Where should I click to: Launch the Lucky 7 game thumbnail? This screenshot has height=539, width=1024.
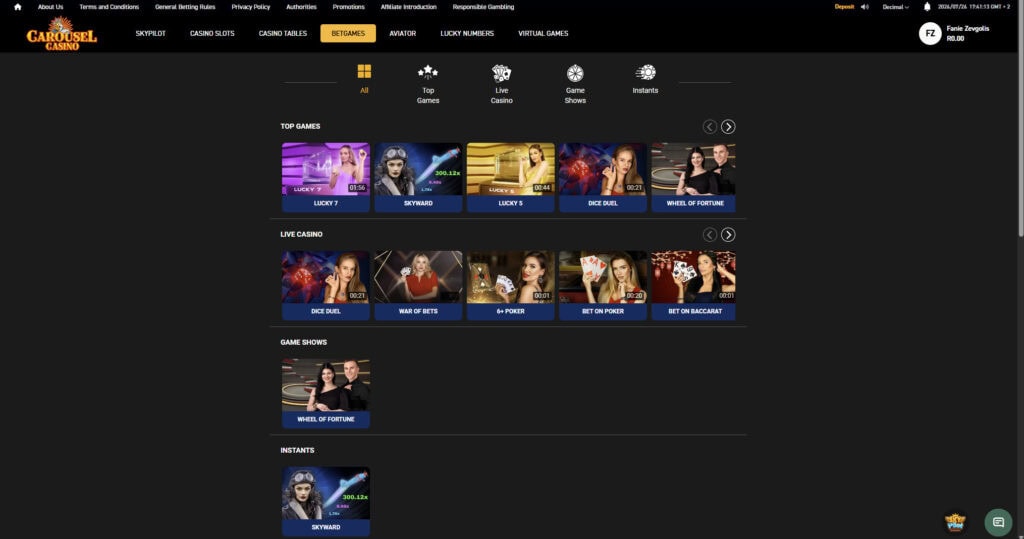pyautogui.click(x=326, y=177)
